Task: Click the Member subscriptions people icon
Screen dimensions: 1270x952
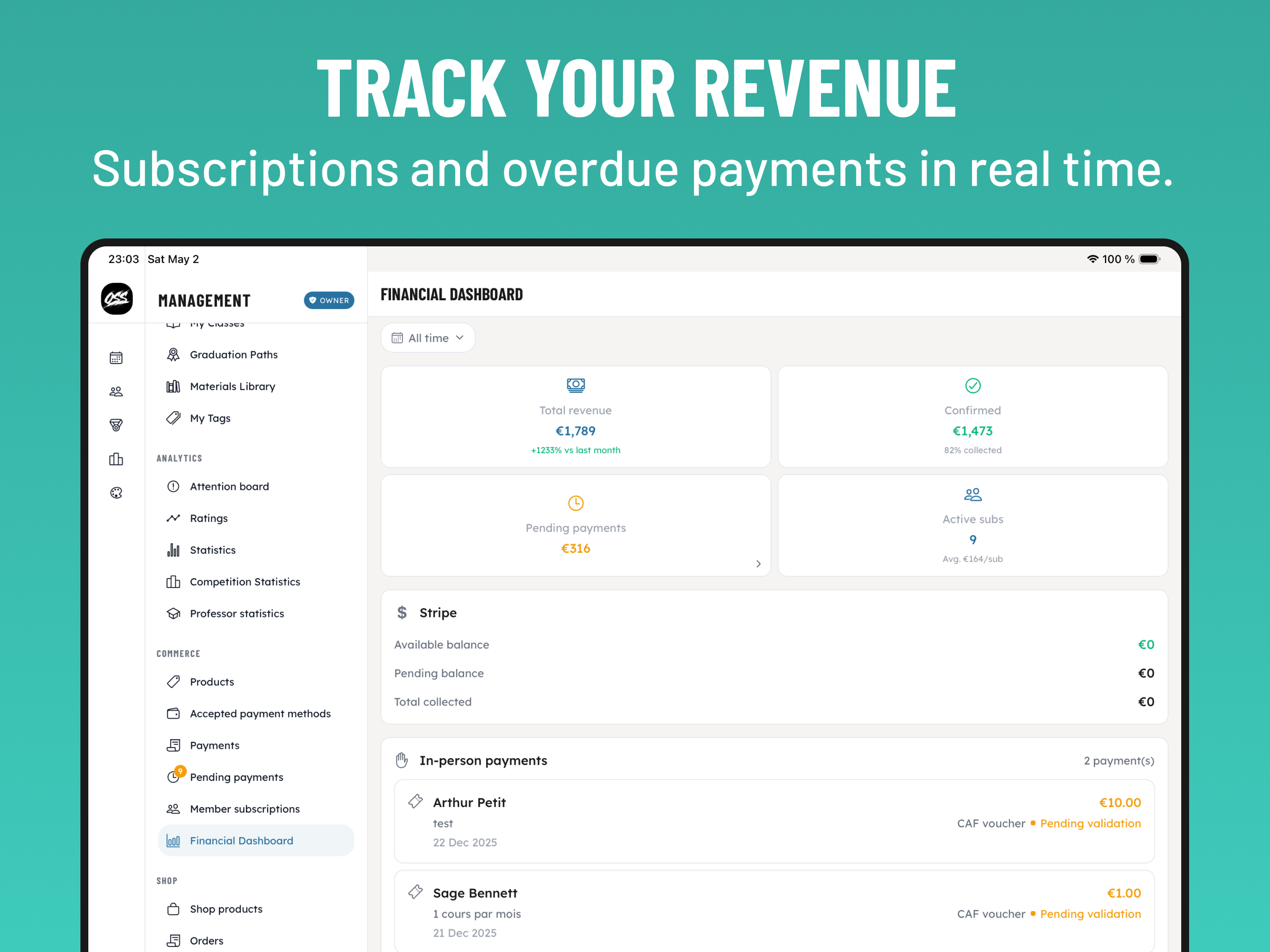Action: (x=173, y=809)
